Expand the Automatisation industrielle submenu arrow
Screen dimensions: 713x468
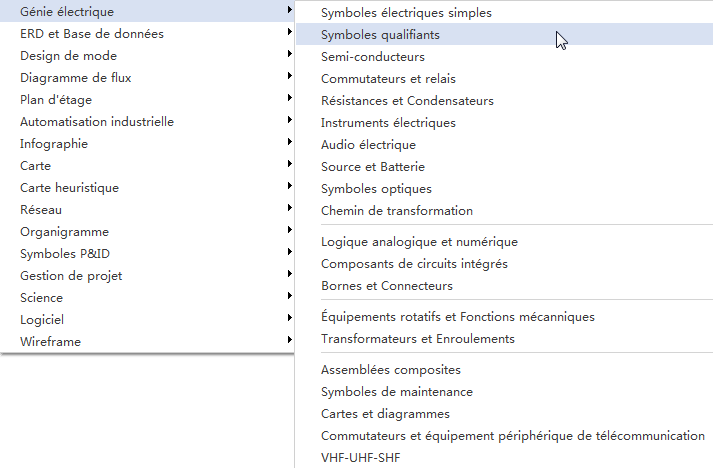point(289,122)
